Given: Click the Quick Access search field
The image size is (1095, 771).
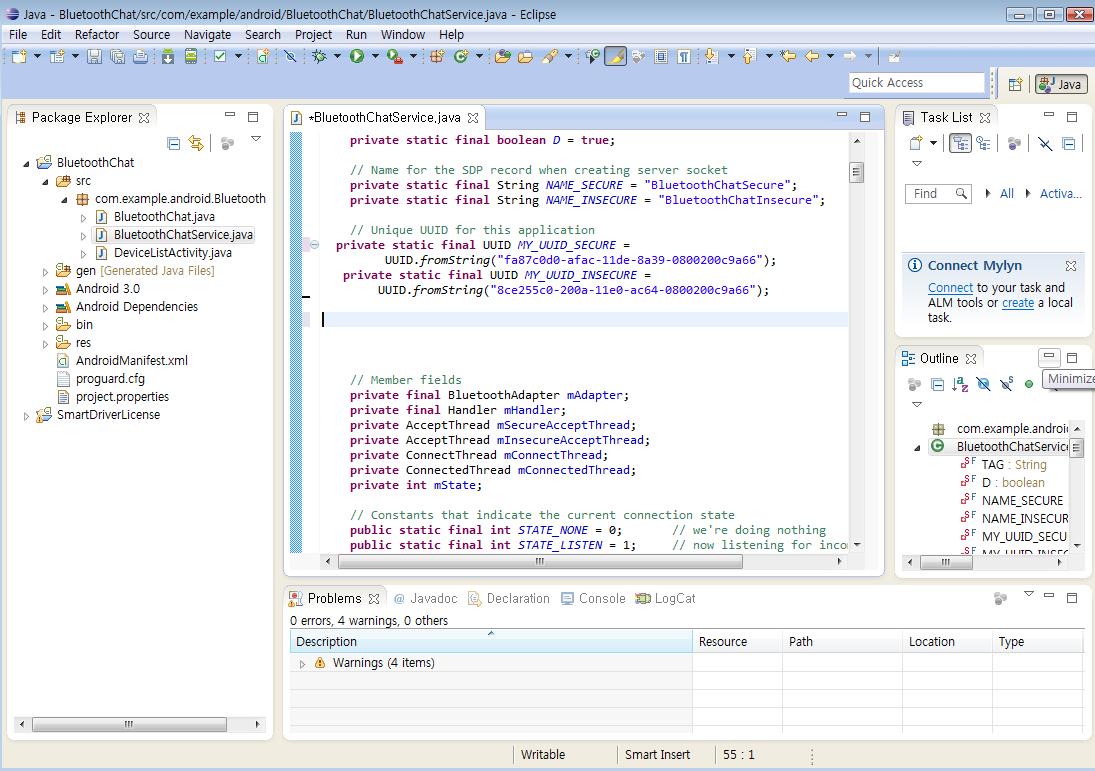Looking at the screenshot, I should (x=917, y=83).
